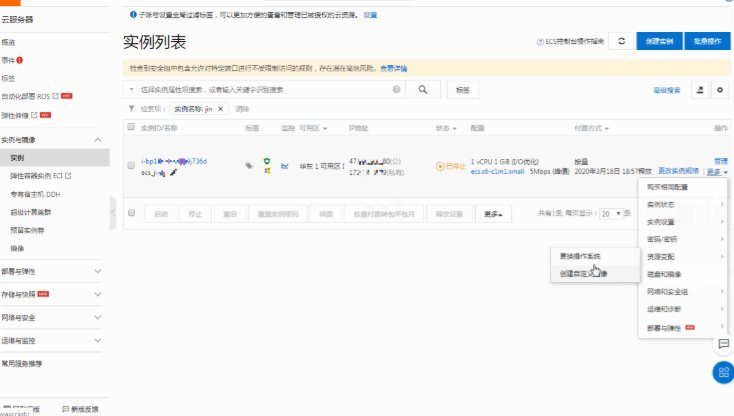Open the 高级搜索 link
Viewport: 734px width, 416px height.
667,90
